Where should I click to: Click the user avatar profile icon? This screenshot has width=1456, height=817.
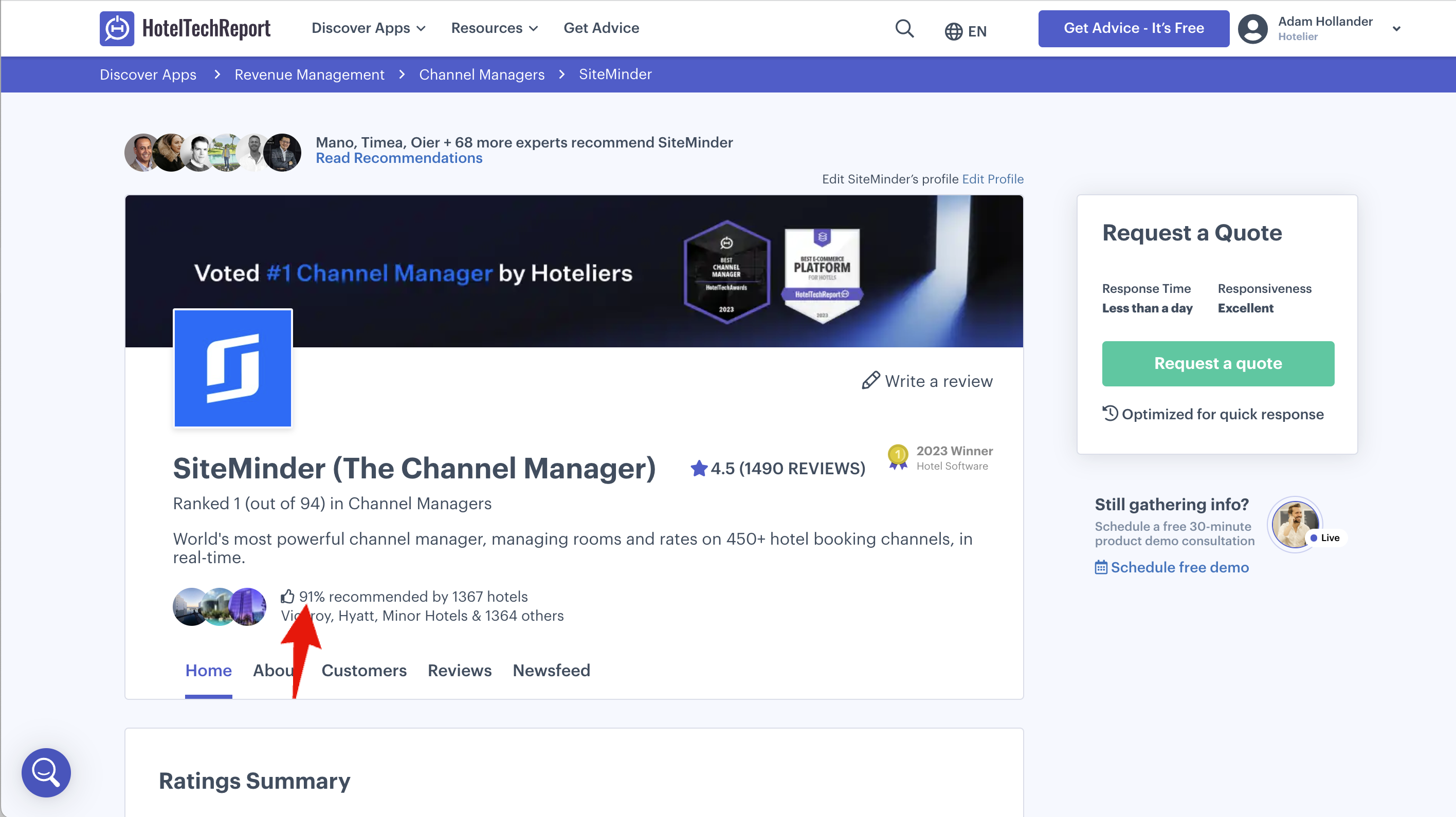[1252, 28]
